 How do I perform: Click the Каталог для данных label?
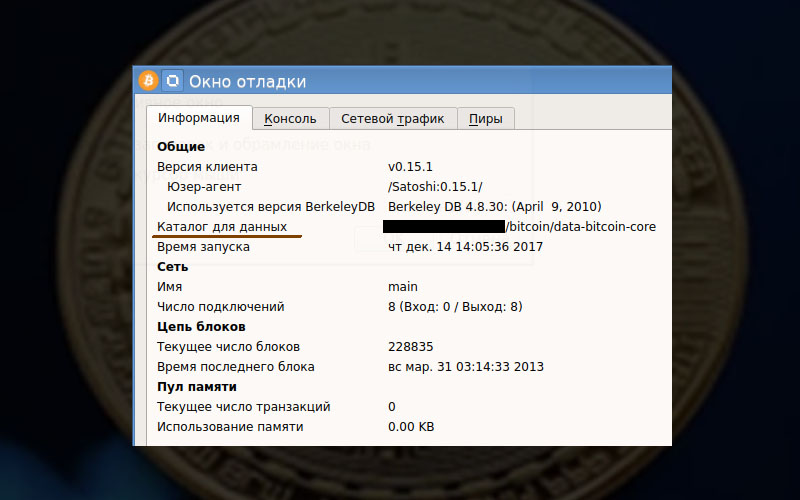point(222,227)
